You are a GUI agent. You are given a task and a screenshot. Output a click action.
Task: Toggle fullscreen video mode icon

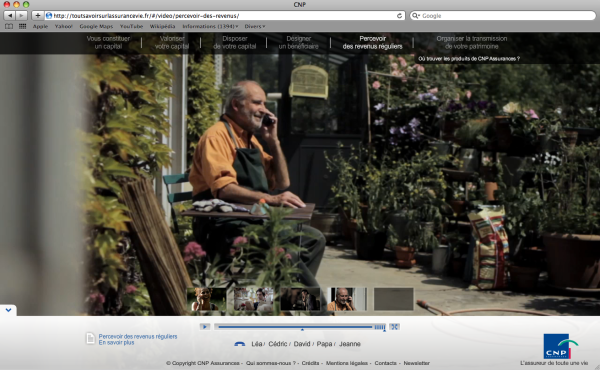click(395, 327)
